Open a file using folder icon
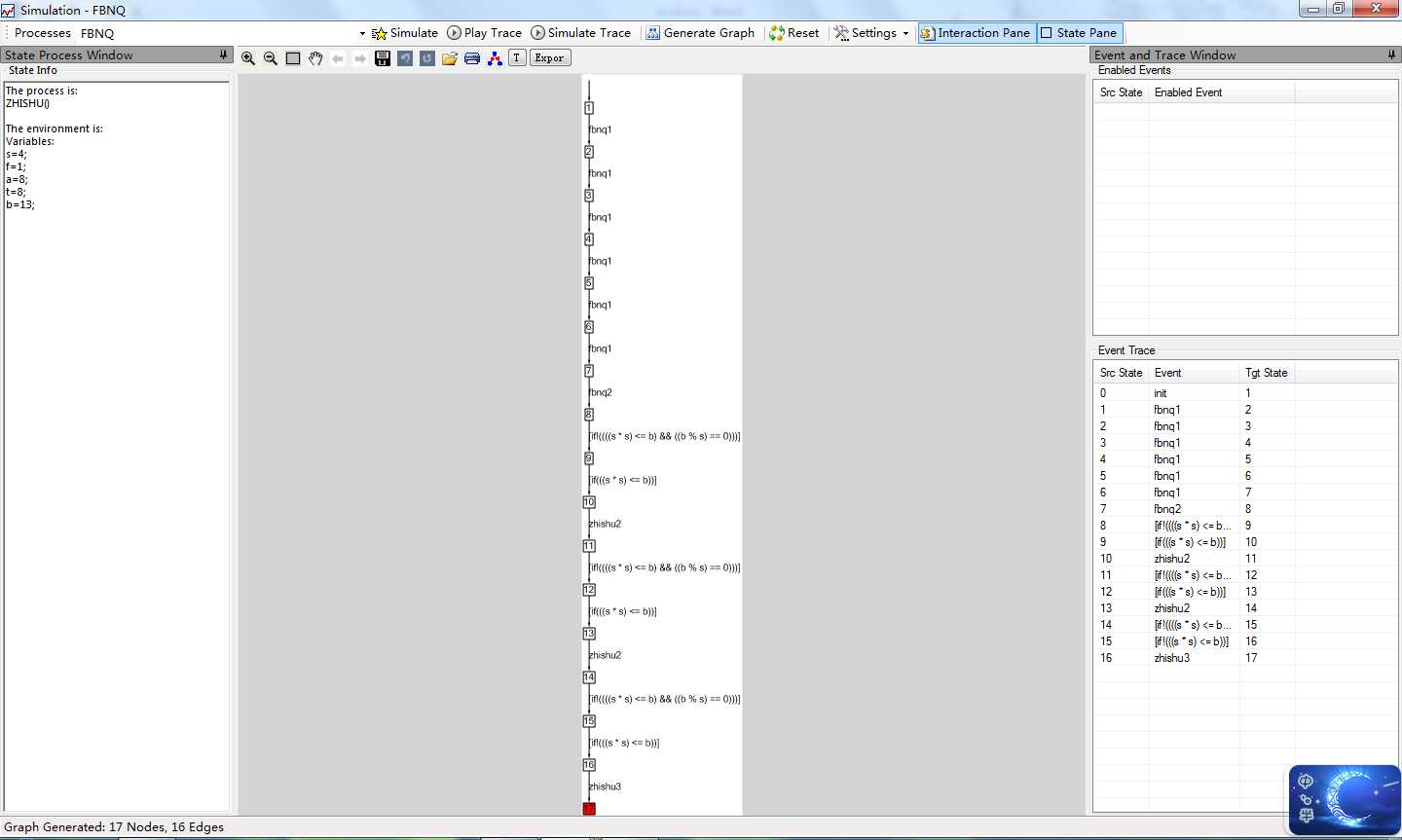The height and width of the screenshot is (840, 1402). 450,58
